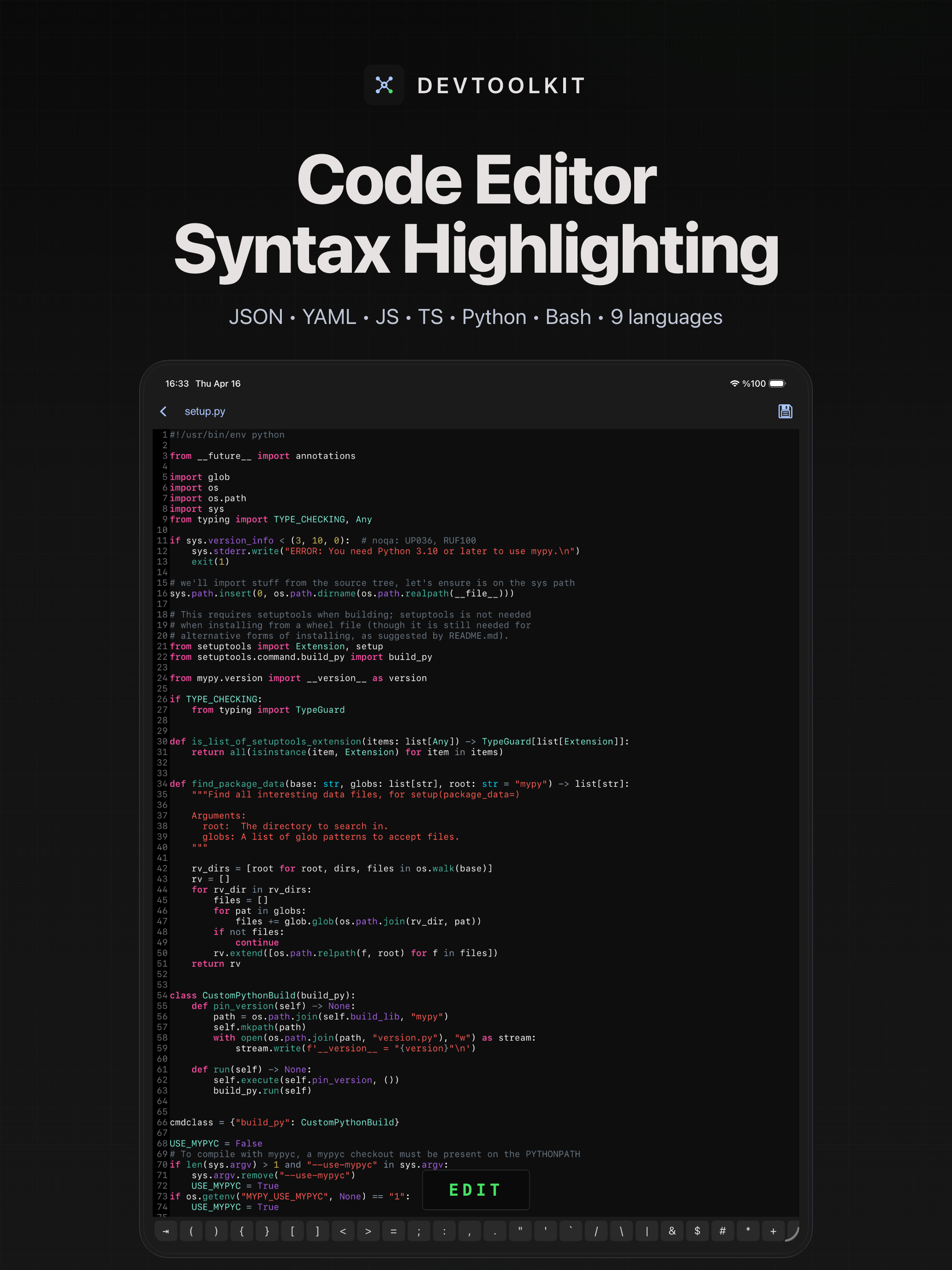Insert a closing parenthesis key

[216, 1231]
